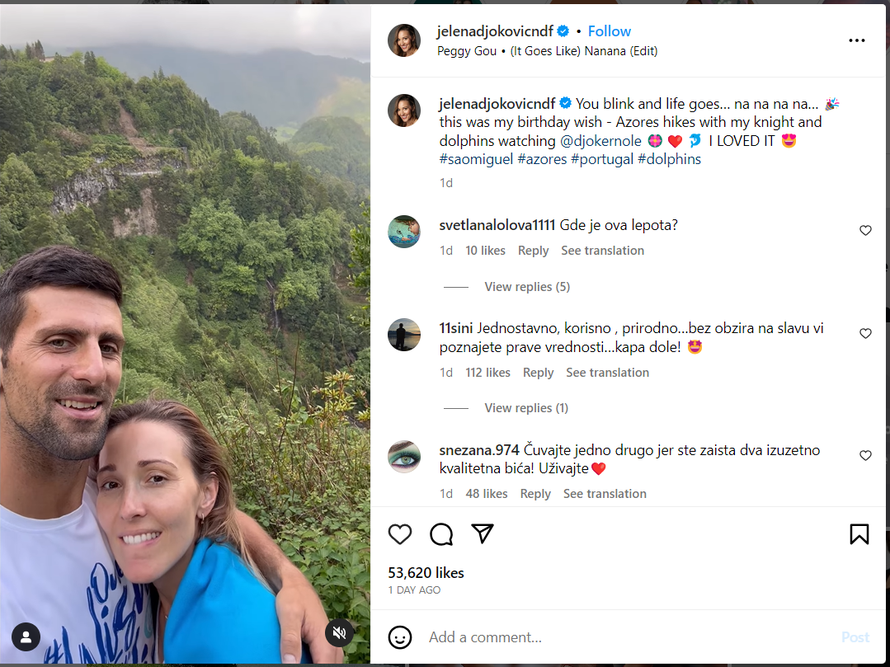Share post with paper plane icon
This screenshot has width=890, height=667.
click(x=482, y=534)
